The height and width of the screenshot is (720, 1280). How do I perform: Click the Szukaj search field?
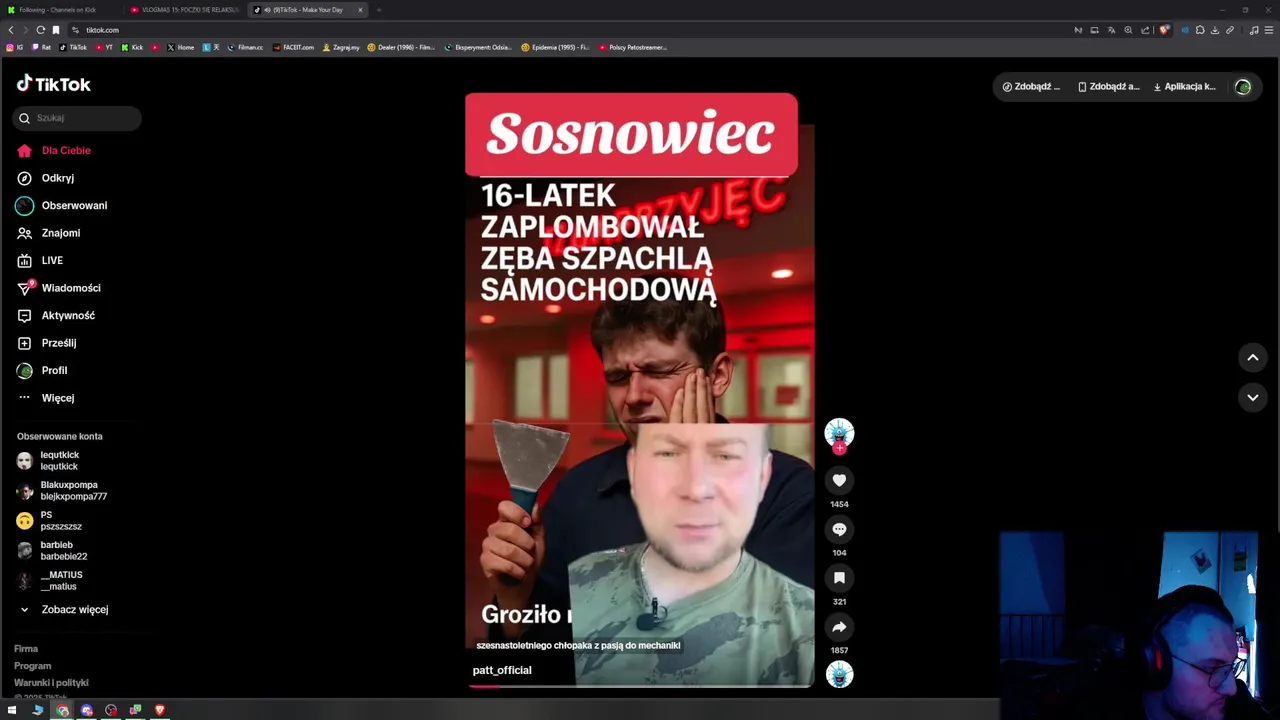[x=77, y=118]
